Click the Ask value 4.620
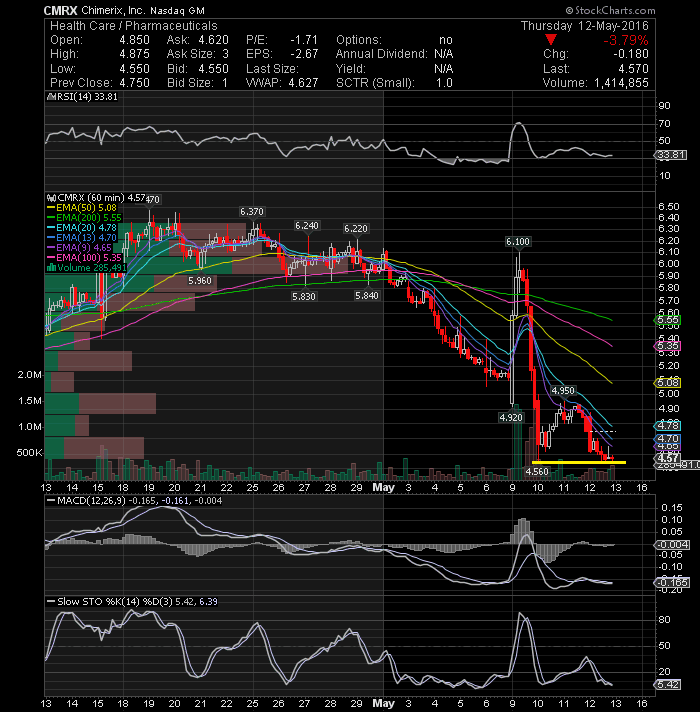Screen dimensions: 700x712 tap(213, 40)
